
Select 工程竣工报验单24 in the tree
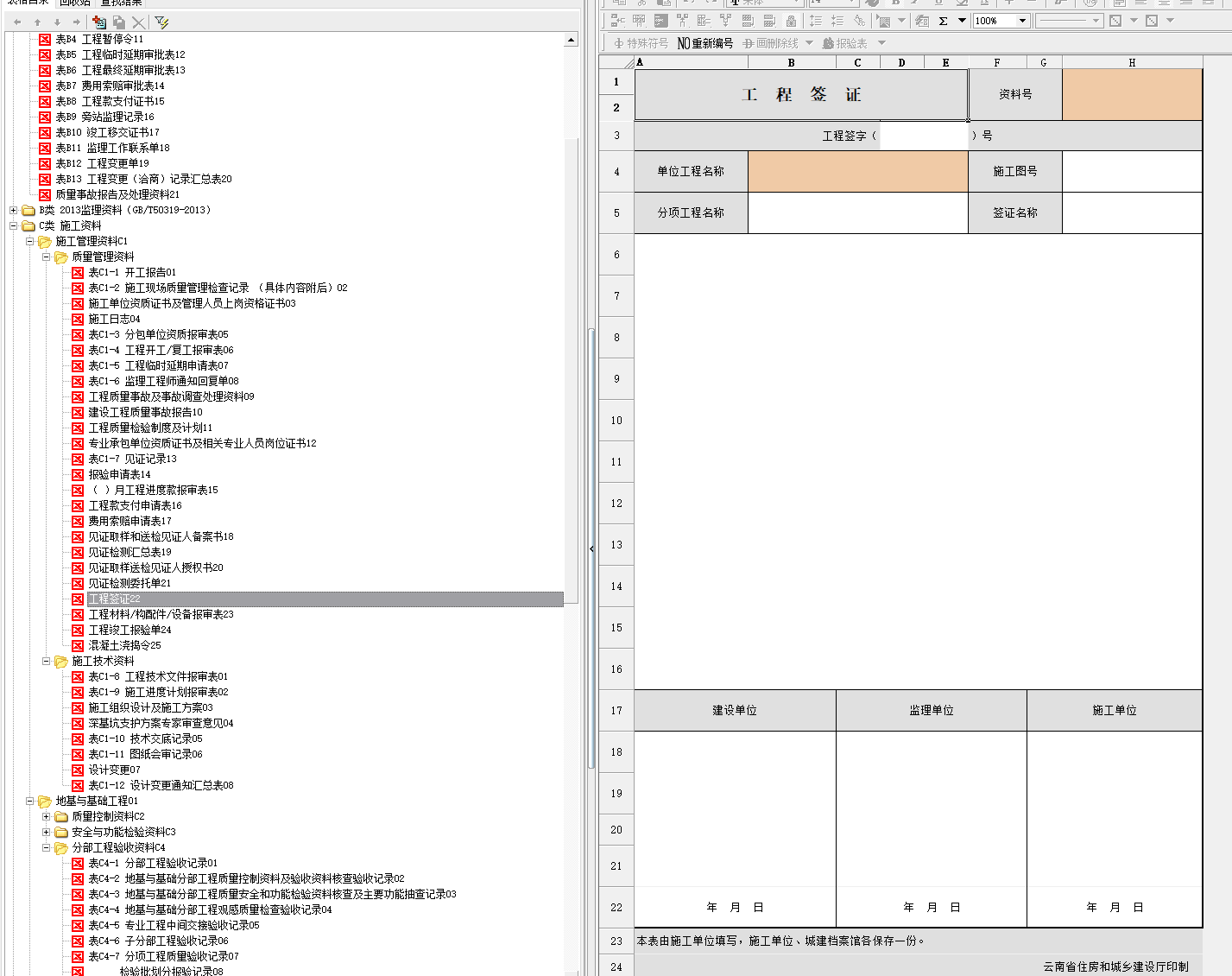point(130,630)
